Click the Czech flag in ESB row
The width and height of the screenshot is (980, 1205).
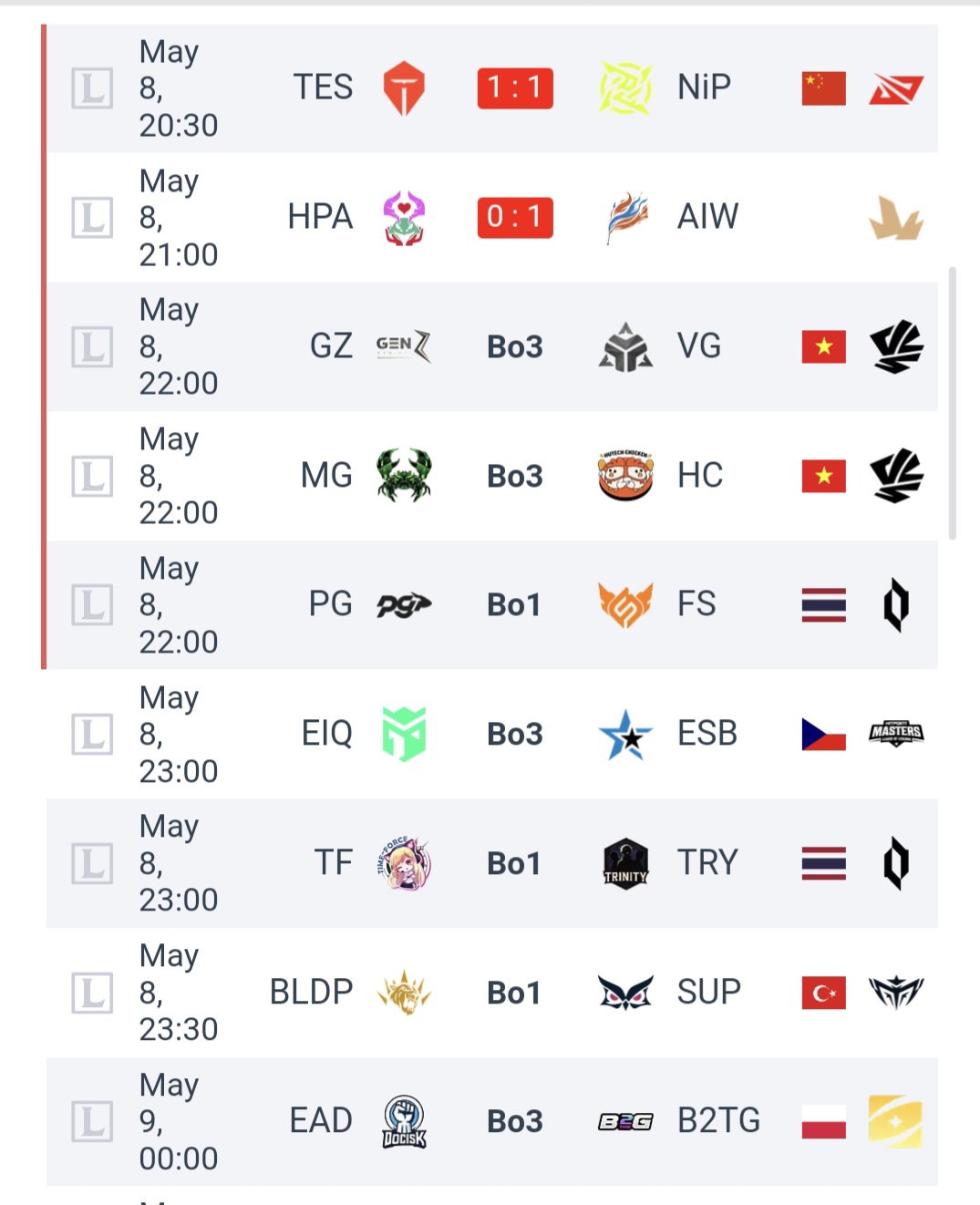pyautogui.click(x=823, y=734)
